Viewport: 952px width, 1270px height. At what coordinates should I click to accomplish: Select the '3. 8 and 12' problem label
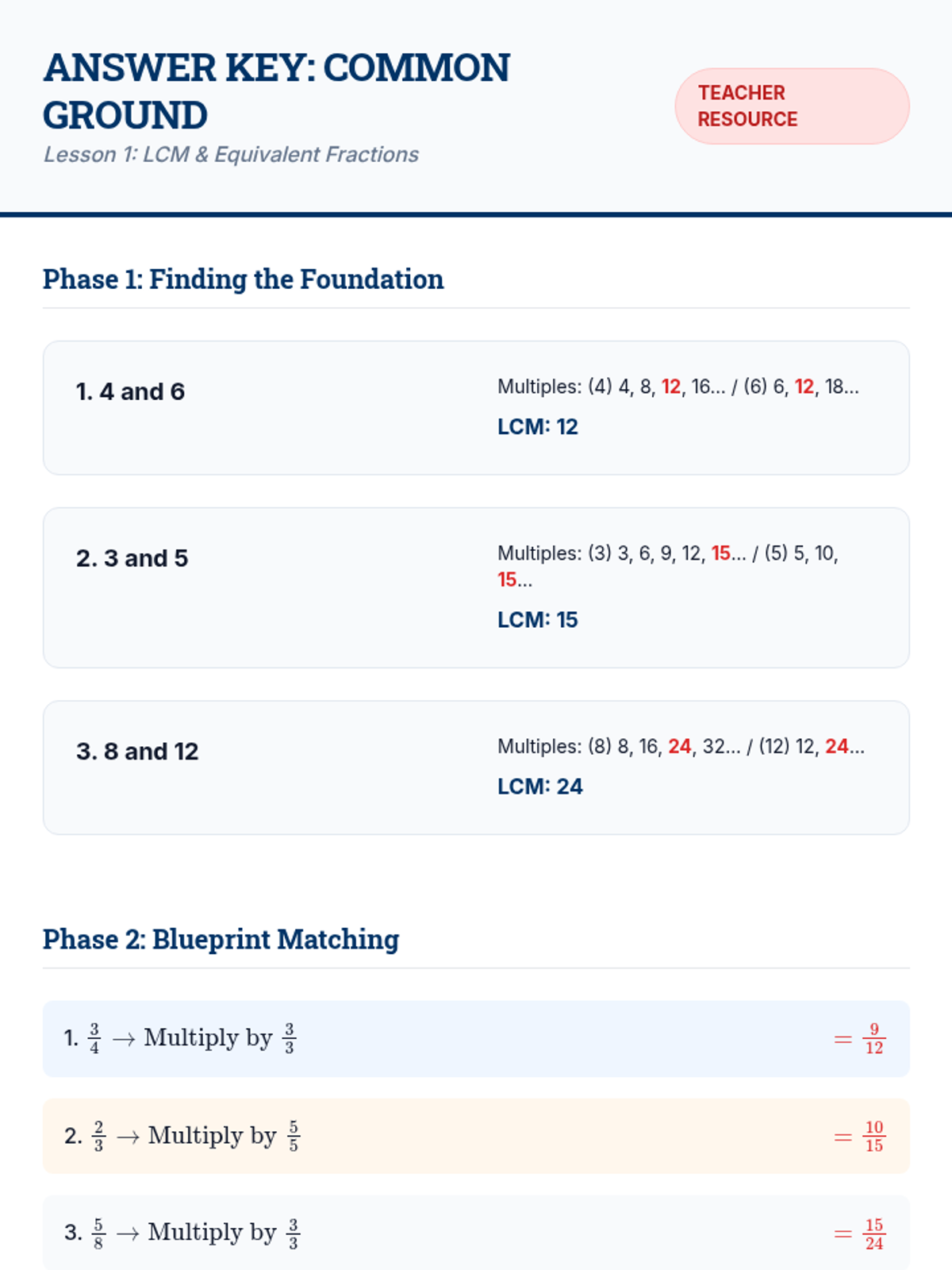[137, 751]
